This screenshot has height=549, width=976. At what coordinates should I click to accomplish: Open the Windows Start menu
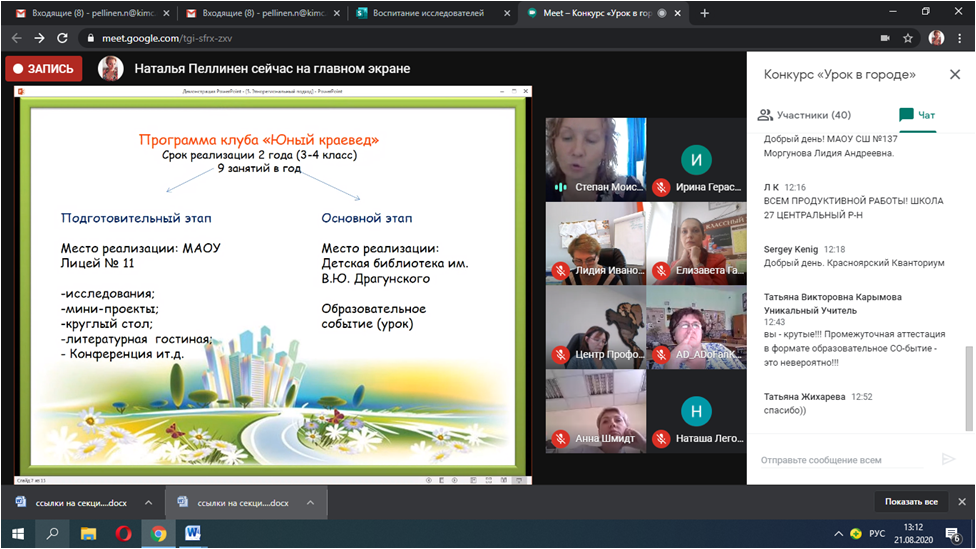coord(18,533)
